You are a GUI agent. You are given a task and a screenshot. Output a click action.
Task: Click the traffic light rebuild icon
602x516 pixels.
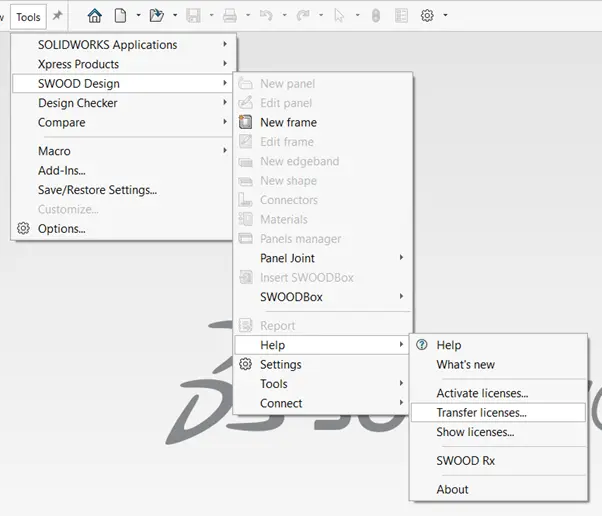(x=376, y=16)
